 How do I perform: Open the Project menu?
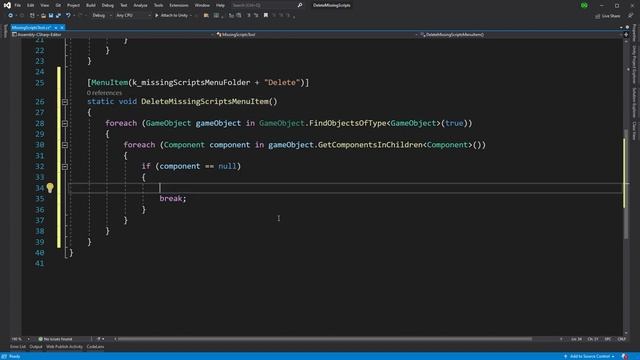coord(73,5)
